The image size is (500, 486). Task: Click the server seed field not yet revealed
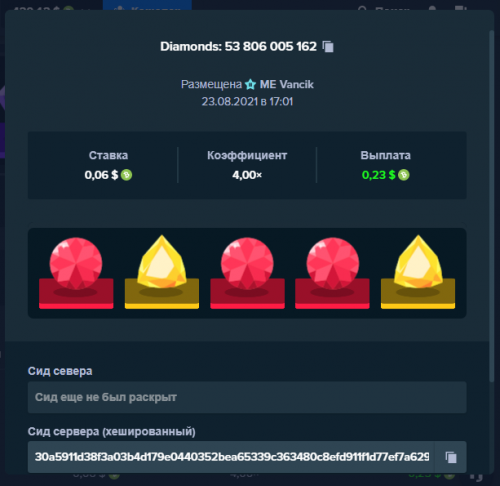247,397
